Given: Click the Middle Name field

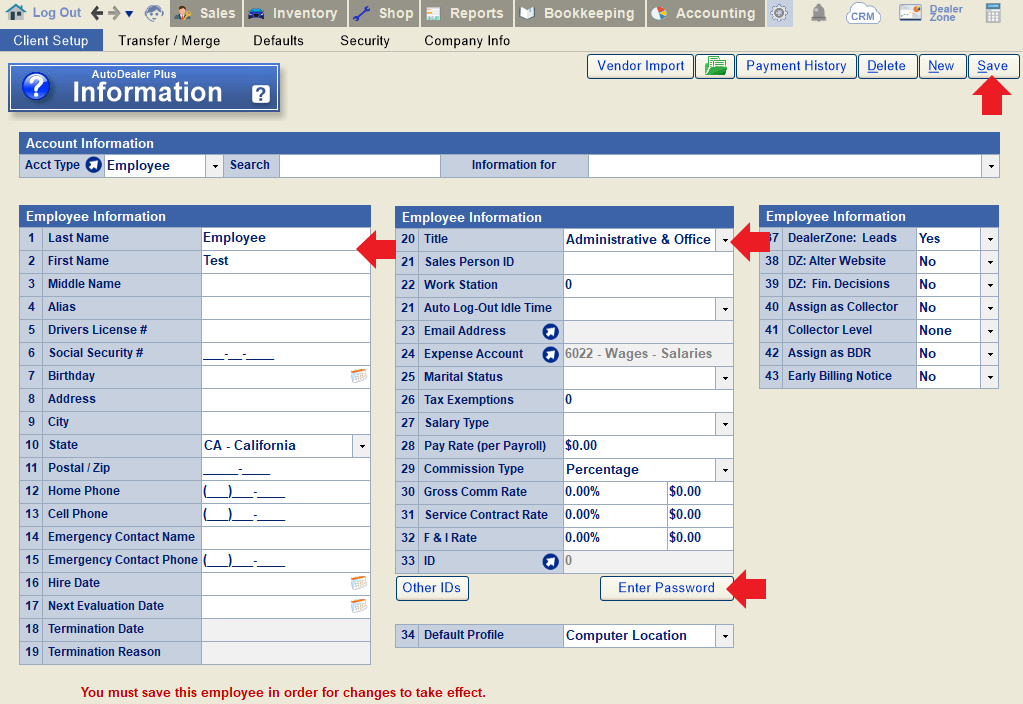Looking at the screenshot, I should [x=286, y=284].
